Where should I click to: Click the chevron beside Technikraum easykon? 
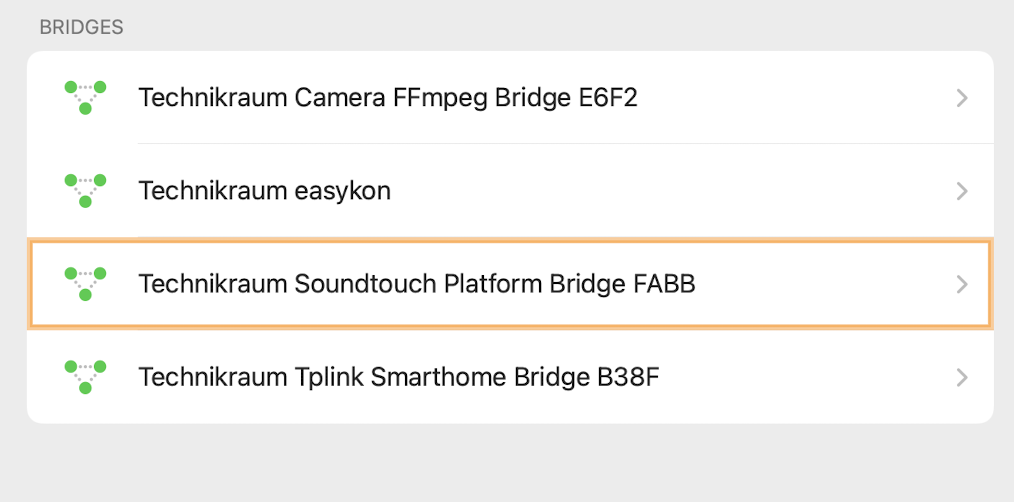click(x=962, y=191)
